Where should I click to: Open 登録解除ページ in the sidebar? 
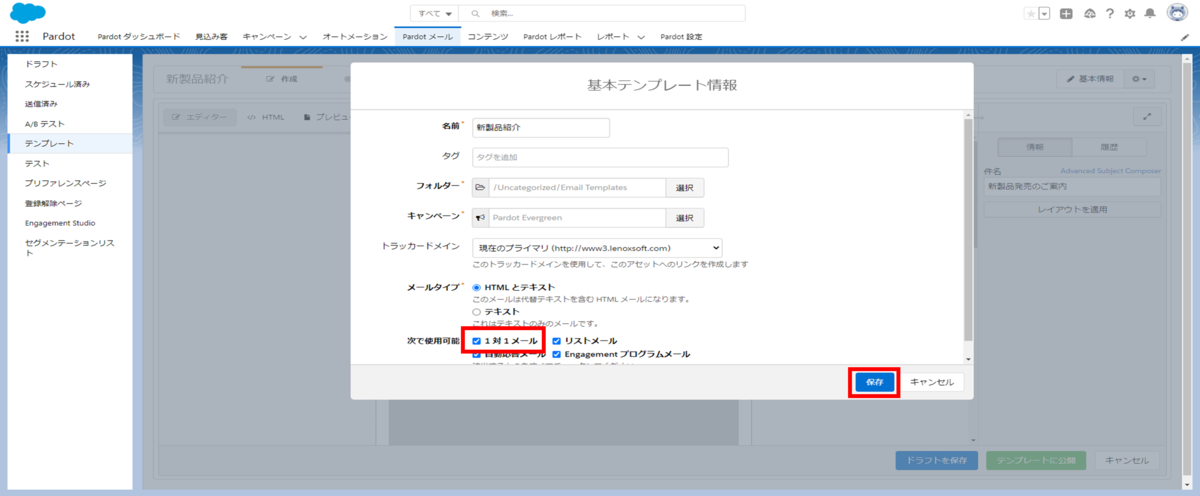tap(53, 203)
